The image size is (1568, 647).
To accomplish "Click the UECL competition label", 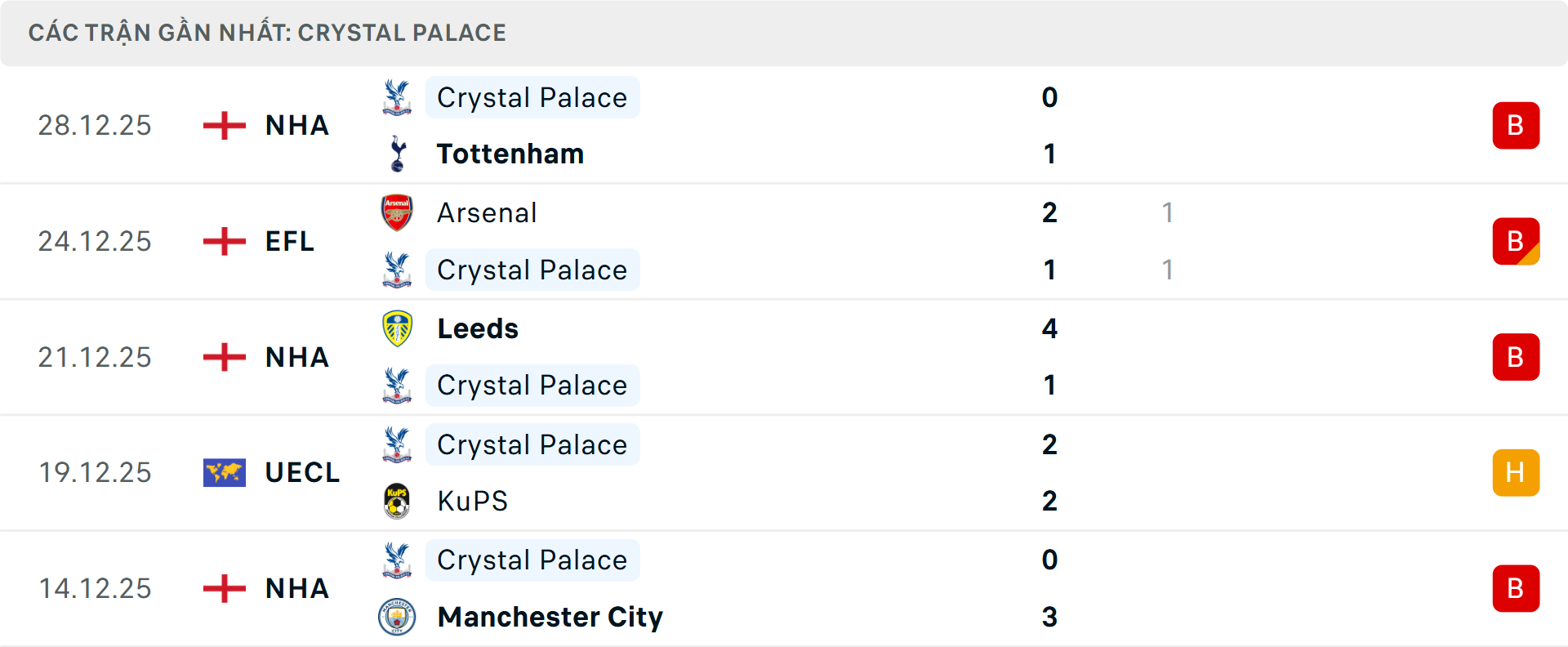I will (x=302, y=472).
